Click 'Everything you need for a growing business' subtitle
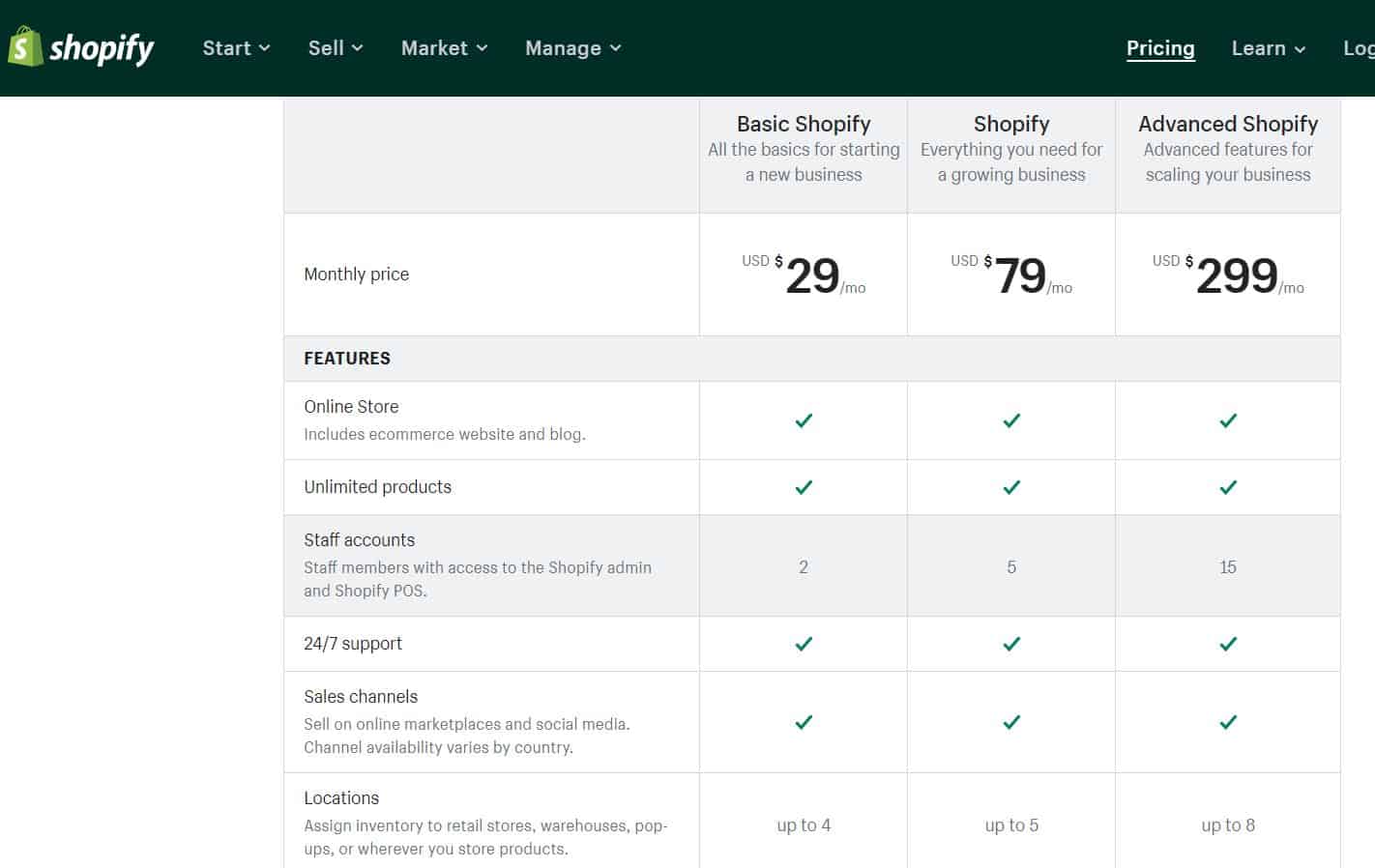 tap(1011, 162)
